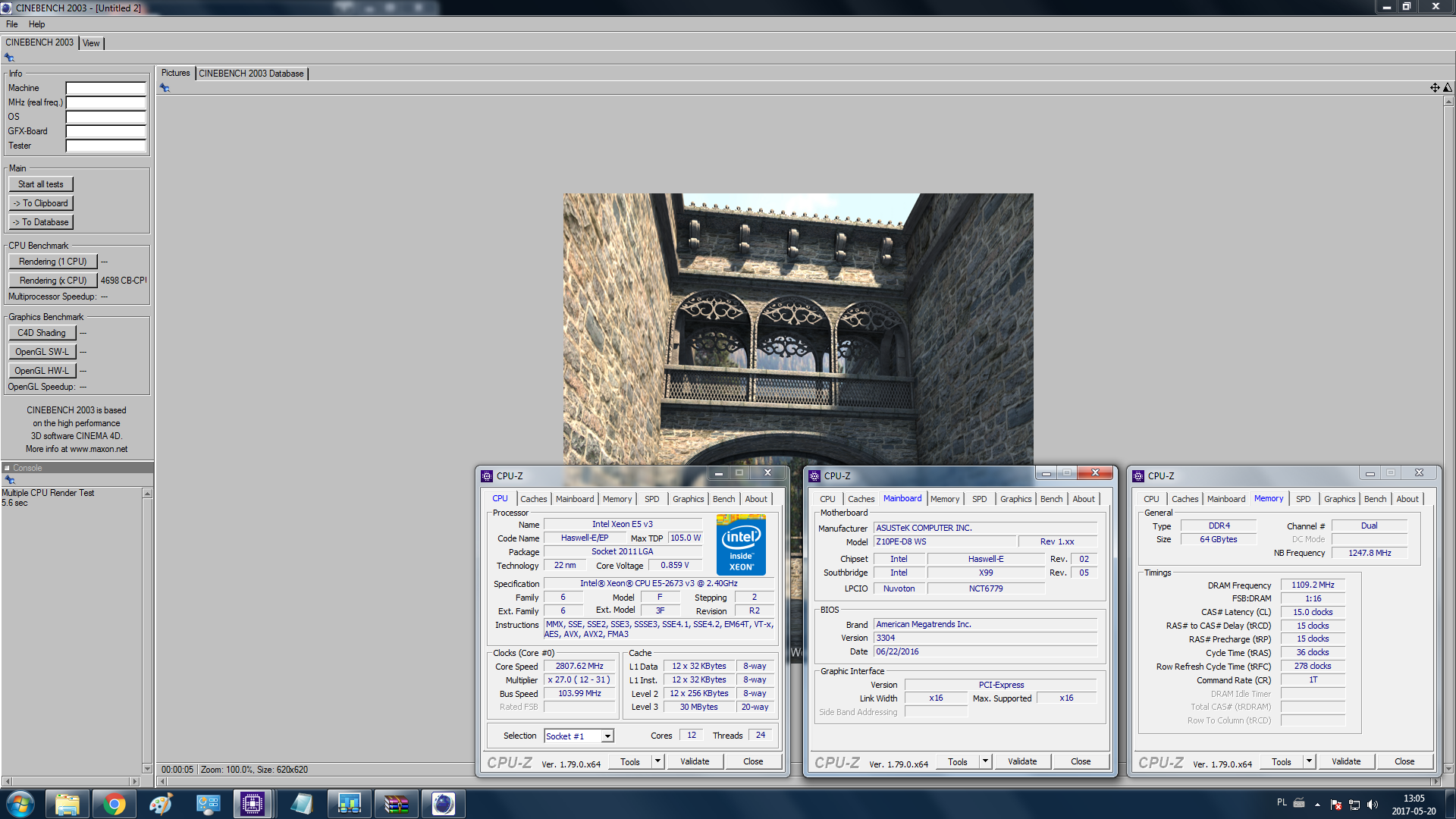Click the pin icon in Console panel

coord(10,480)
